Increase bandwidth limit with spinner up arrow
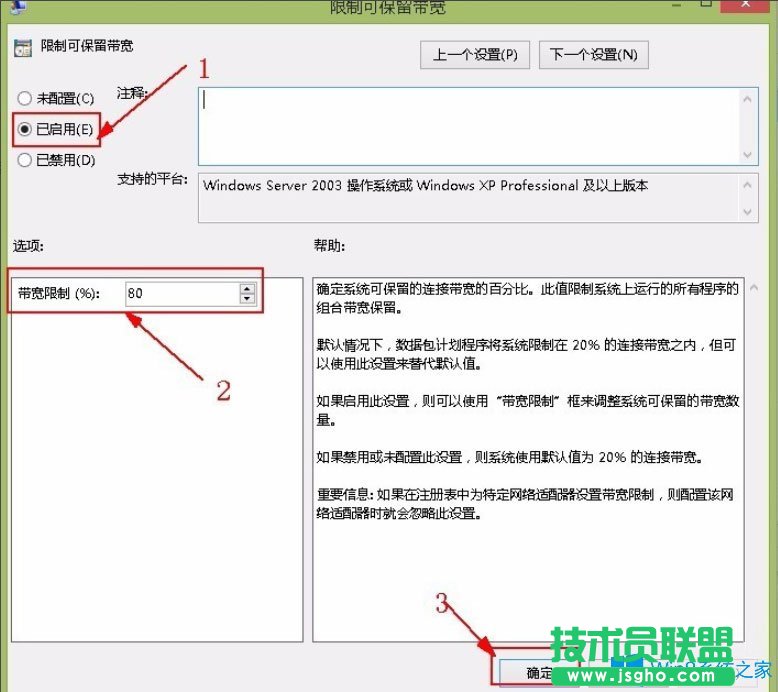Image resolution: width=778 pixels, height=692 pixels. pyautogui.click(x=247, y=288)
